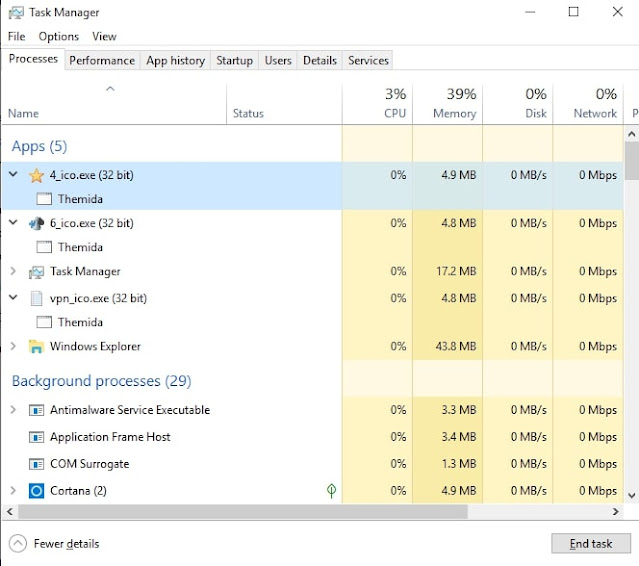
Task: Click the horizontal scrollbar thumb
Action: point(243,511)
